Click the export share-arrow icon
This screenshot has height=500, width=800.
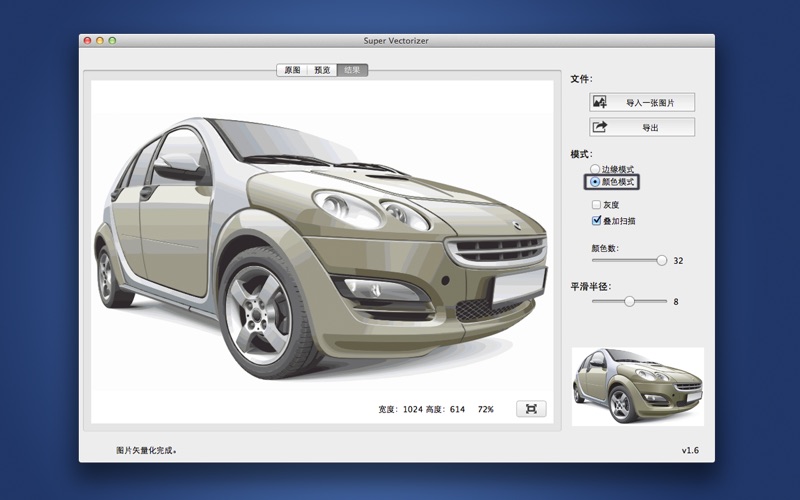[x=600, y=127]
